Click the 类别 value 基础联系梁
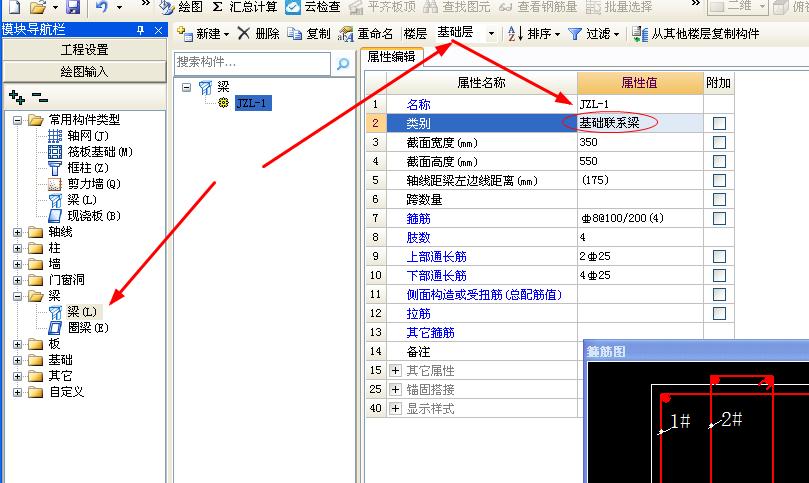 coord(609,123)
